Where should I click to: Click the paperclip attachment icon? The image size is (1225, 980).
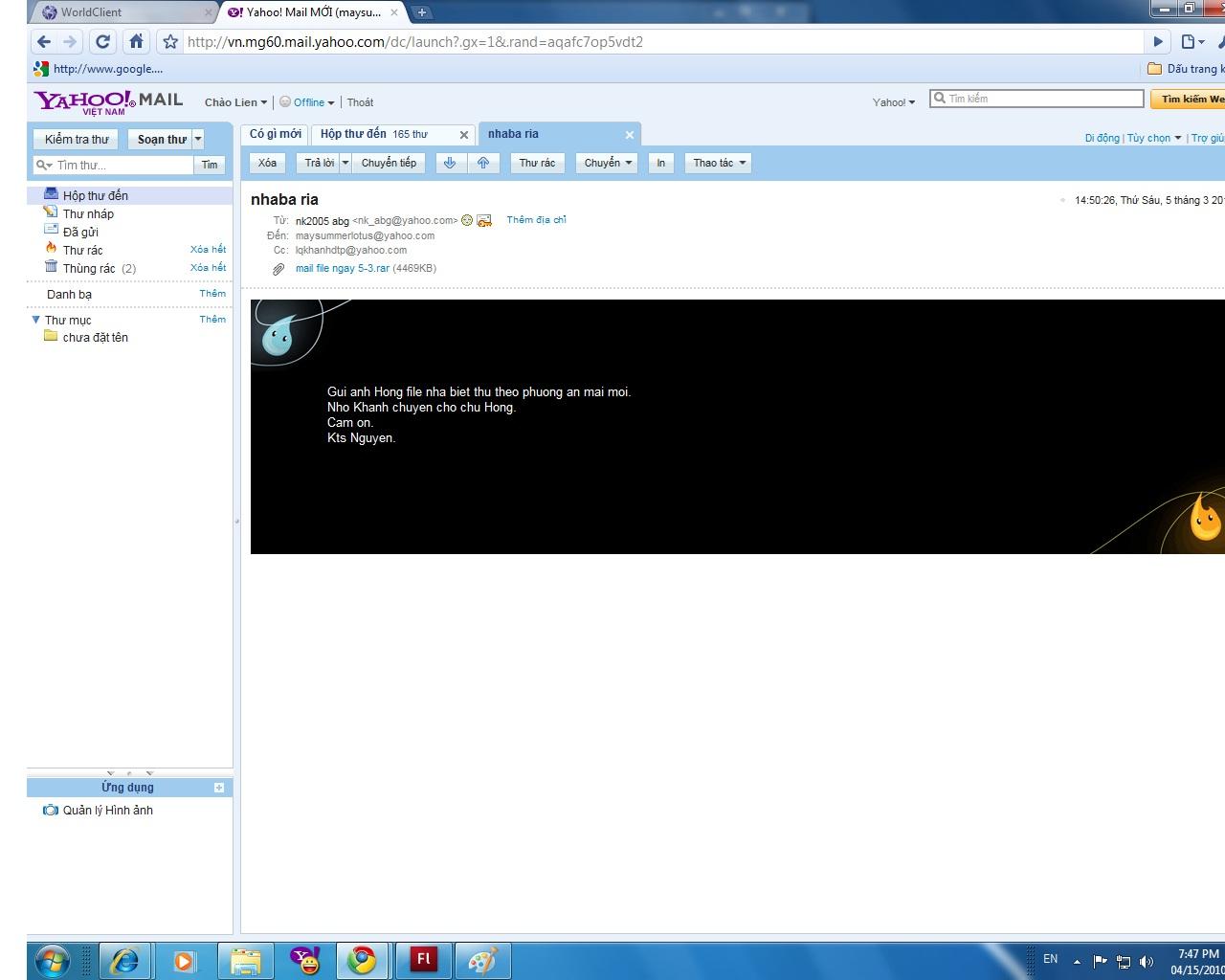pyautogui.click(x=278, y=269)
